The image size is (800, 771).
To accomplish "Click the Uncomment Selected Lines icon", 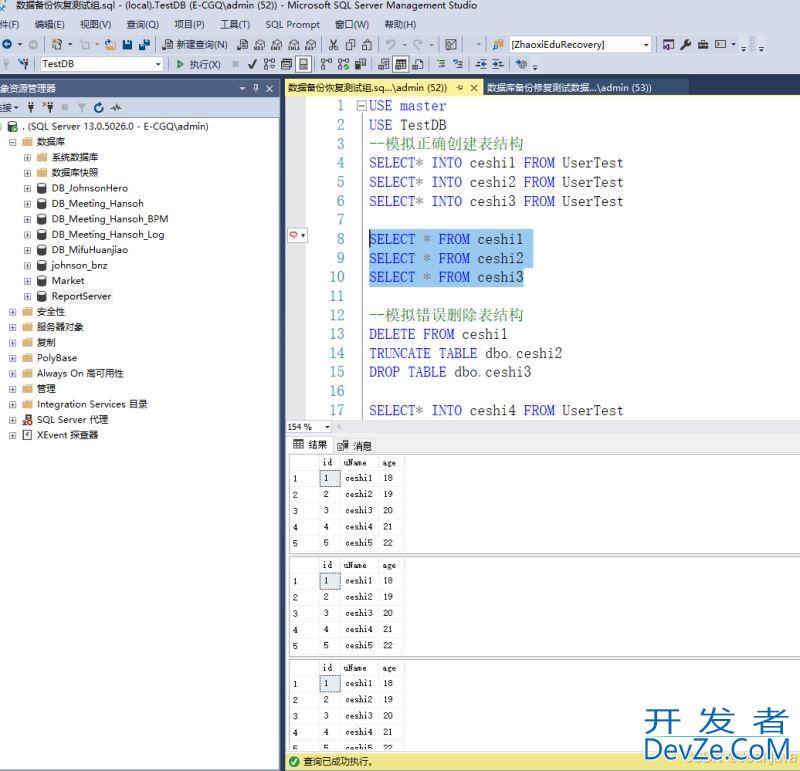I will (458, 64).
